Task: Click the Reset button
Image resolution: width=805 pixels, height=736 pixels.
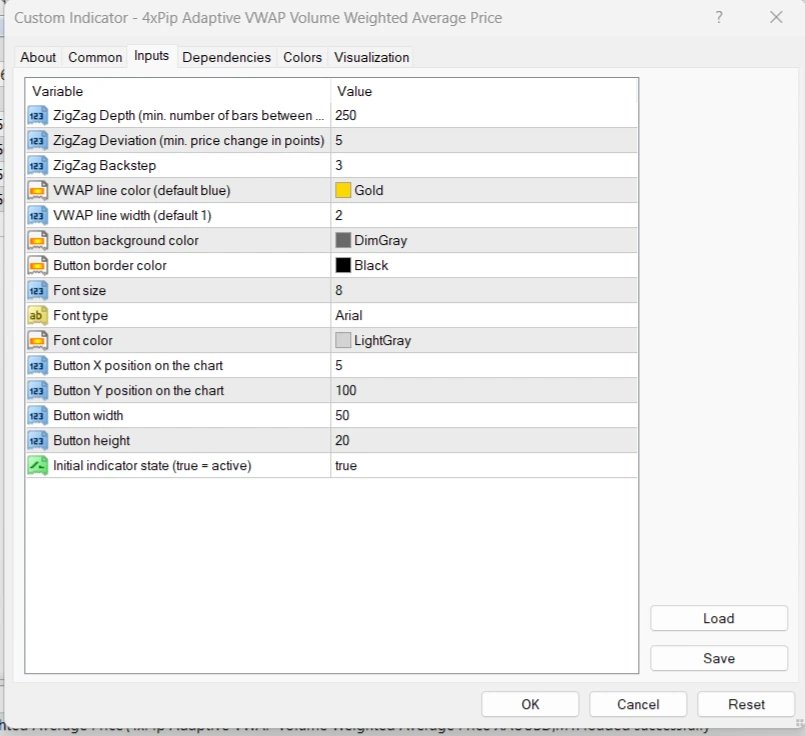Action: [746, 704]
